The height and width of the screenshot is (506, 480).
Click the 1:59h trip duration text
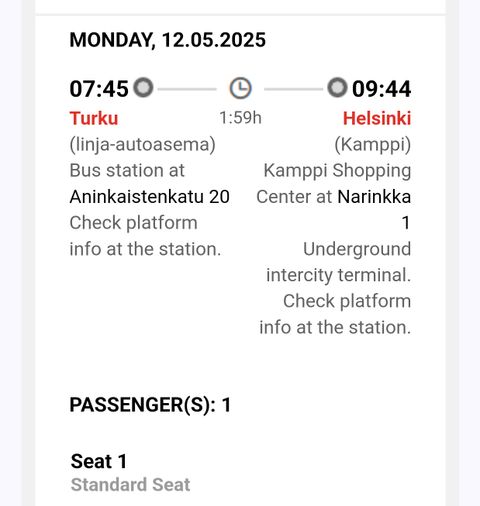click(240, 118)
